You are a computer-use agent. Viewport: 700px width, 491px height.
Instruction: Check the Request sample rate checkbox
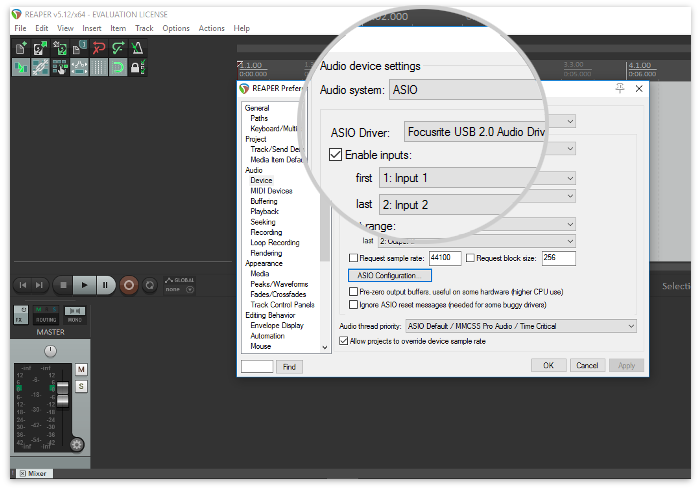pos(353,258)
